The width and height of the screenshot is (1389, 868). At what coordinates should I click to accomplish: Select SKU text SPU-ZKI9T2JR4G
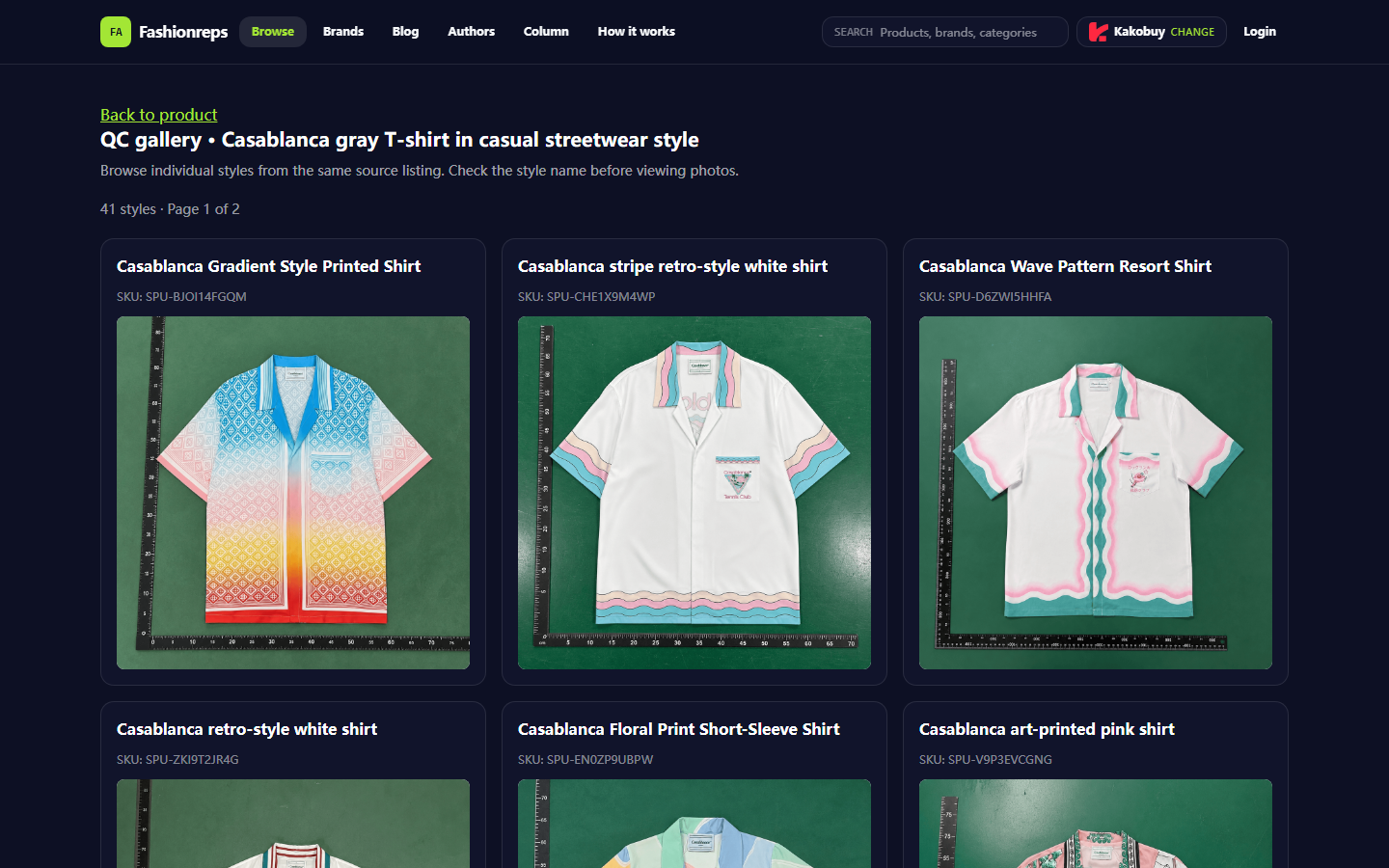pos(192,760)
